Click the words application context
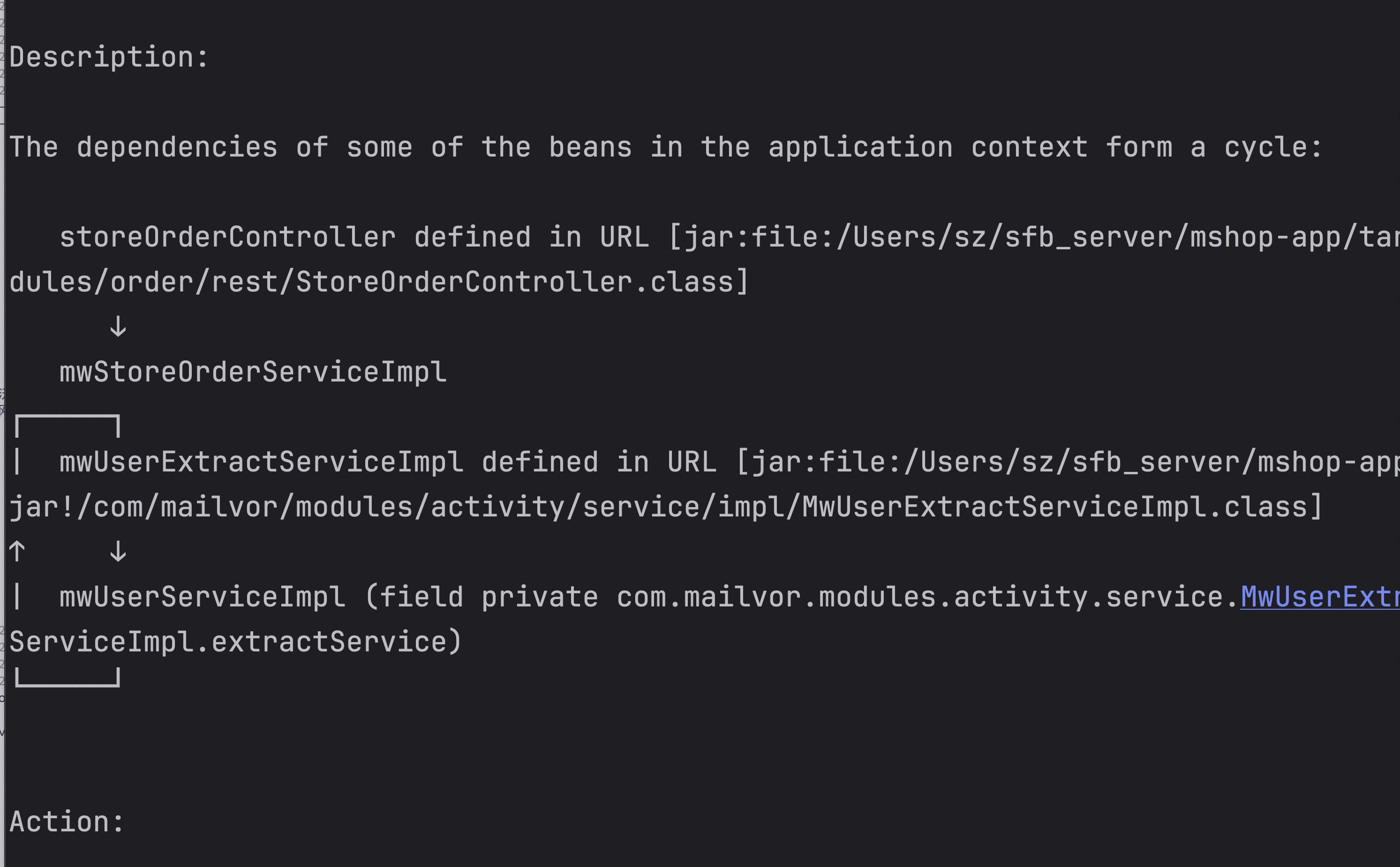 [x=927, y=147]
